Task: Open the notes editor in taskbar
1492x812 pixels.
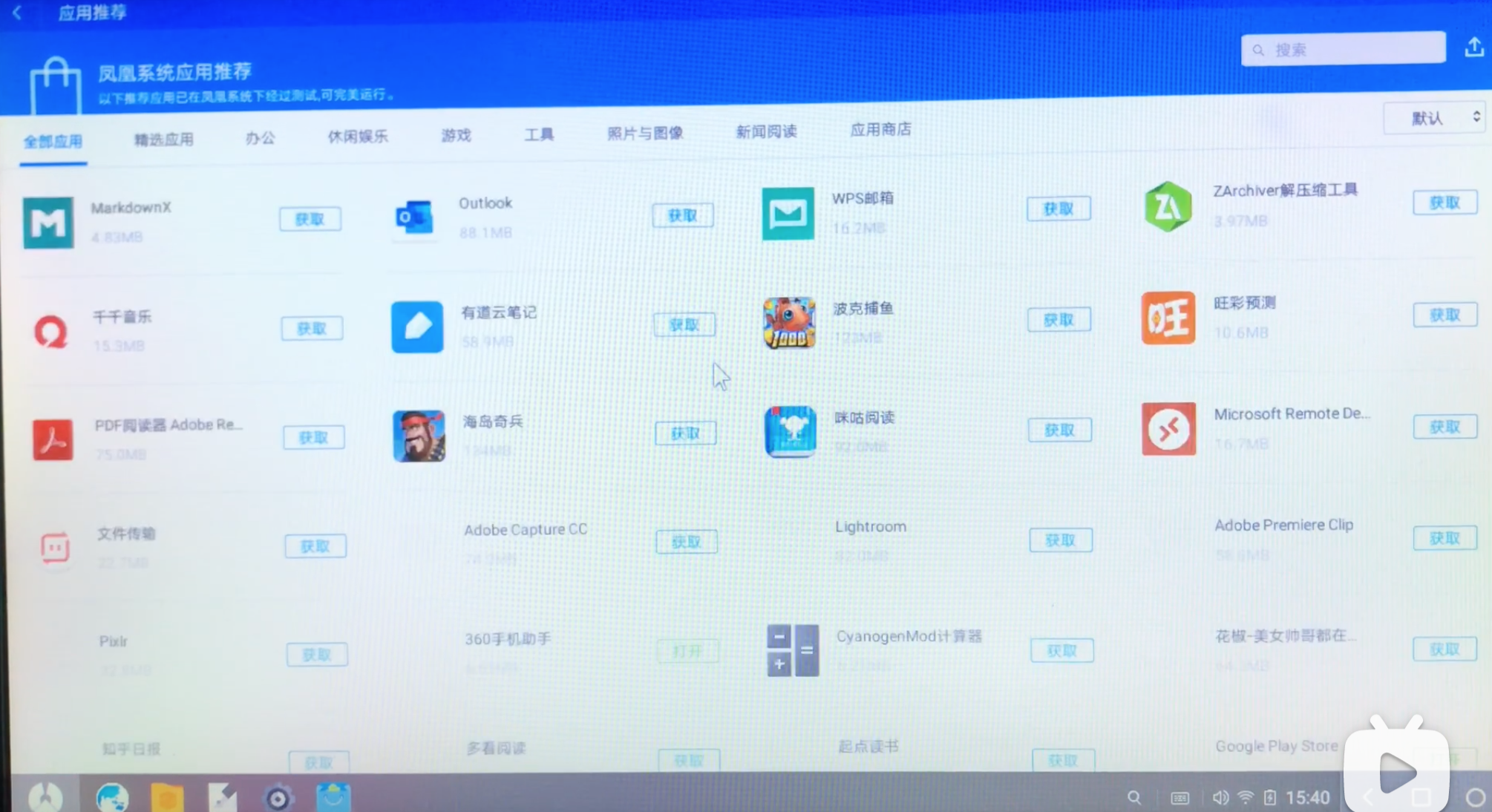Action: 222,797
